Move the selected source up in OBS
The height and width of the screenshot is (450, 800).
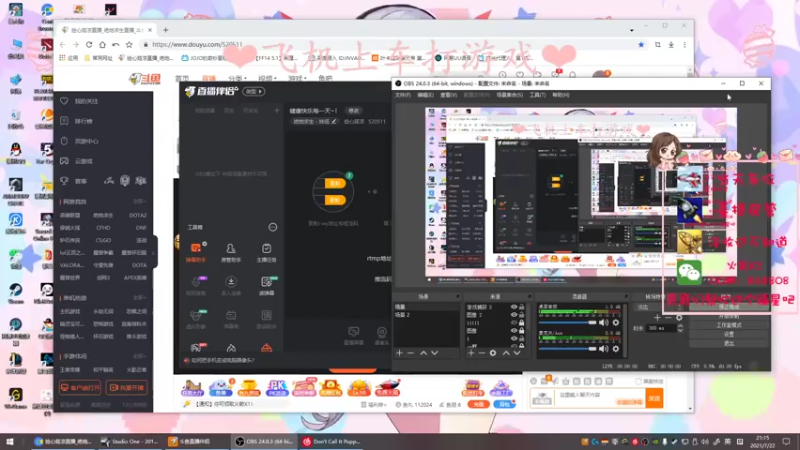[x=506, y=353]
